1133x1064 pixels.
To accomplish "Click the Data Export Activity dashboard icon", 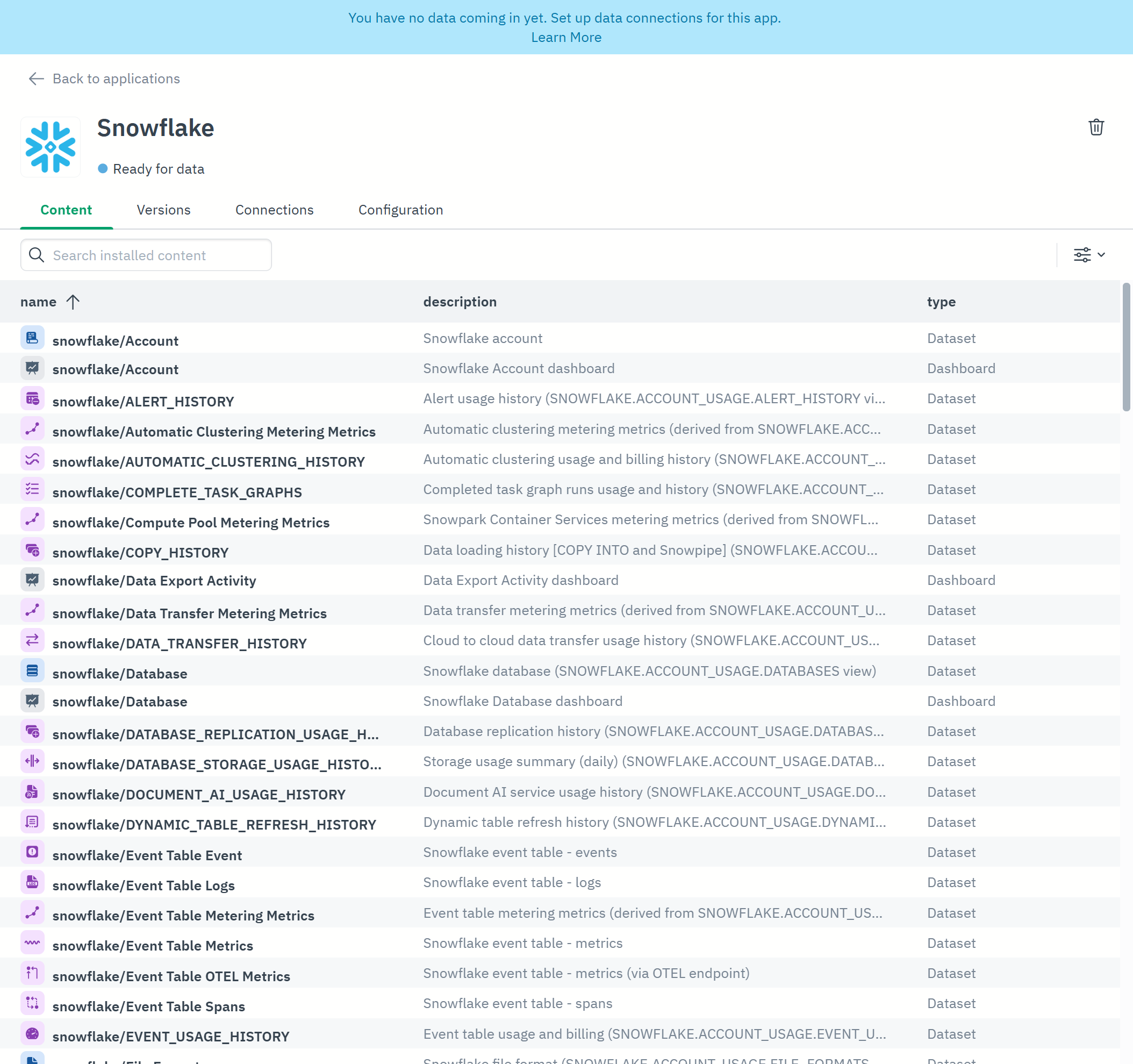I will [x=32, y=580].
